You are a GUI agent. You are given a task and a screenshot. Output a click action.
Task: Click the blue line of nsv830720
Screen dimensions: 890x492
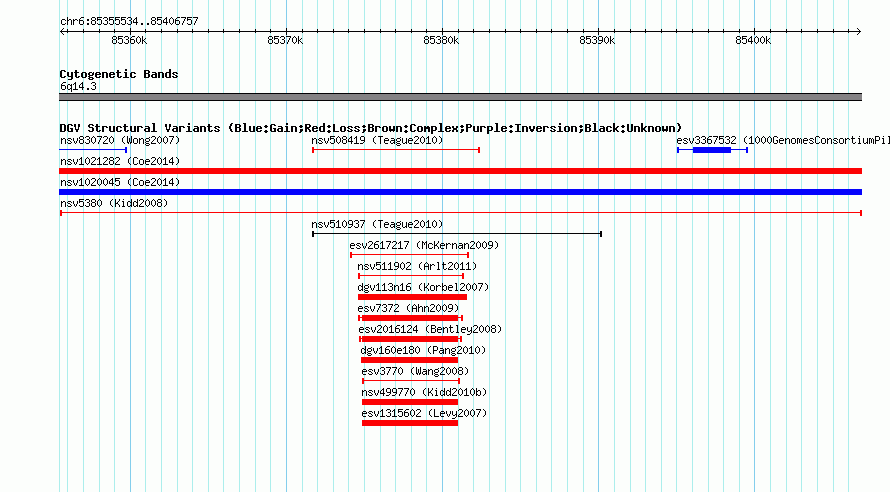tap(93, 150)
